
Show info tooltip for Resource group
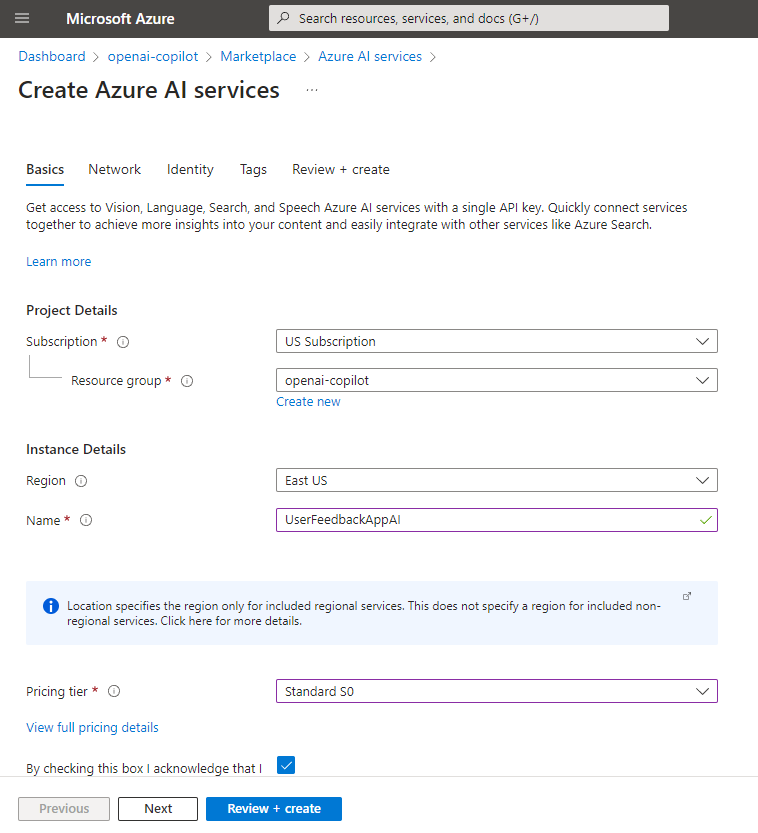(x=187, y=381)
